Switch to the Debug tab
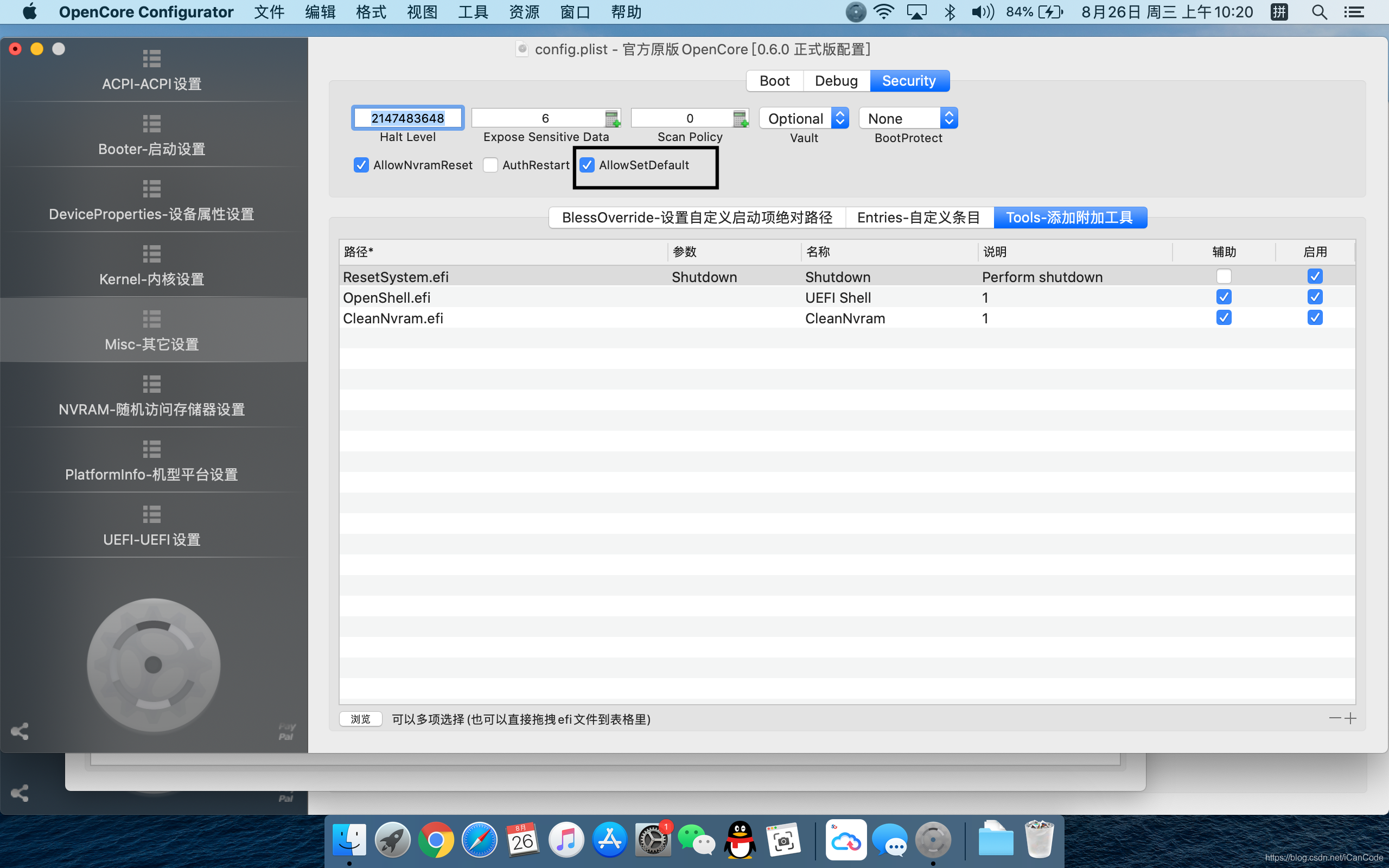The width and height of the screenshot is (1389, 868). coord(835,81)
